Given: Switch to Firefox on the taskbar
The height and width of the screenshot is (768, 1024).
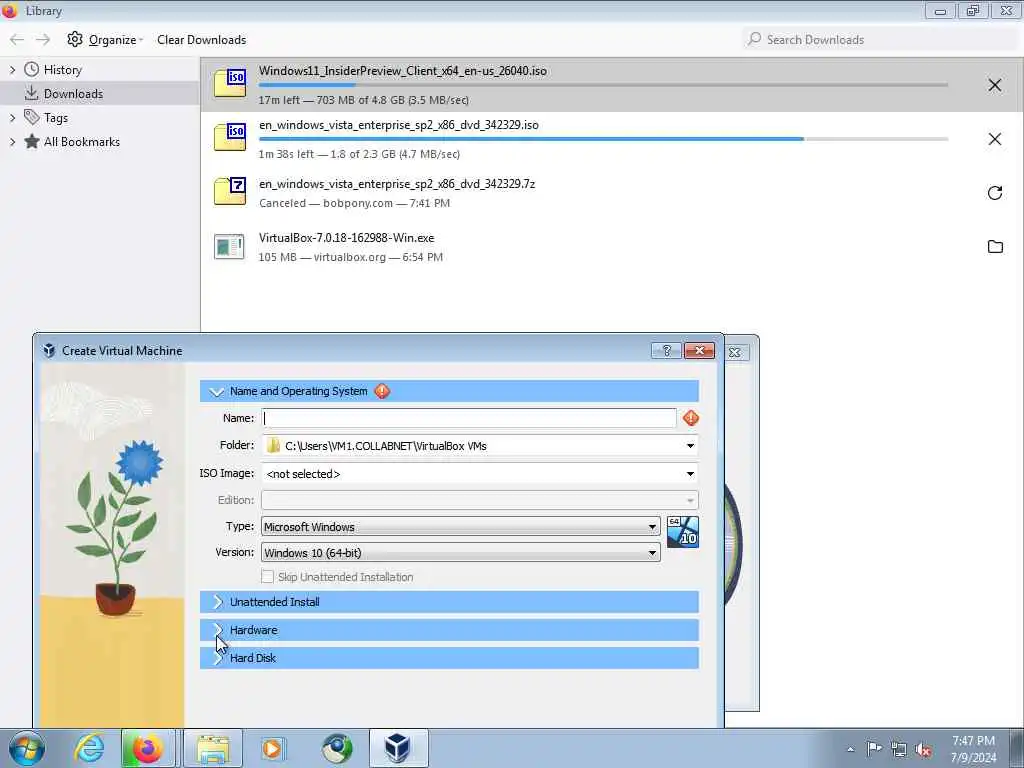Looking at the screenshot, I should click(x=147, y=748).
